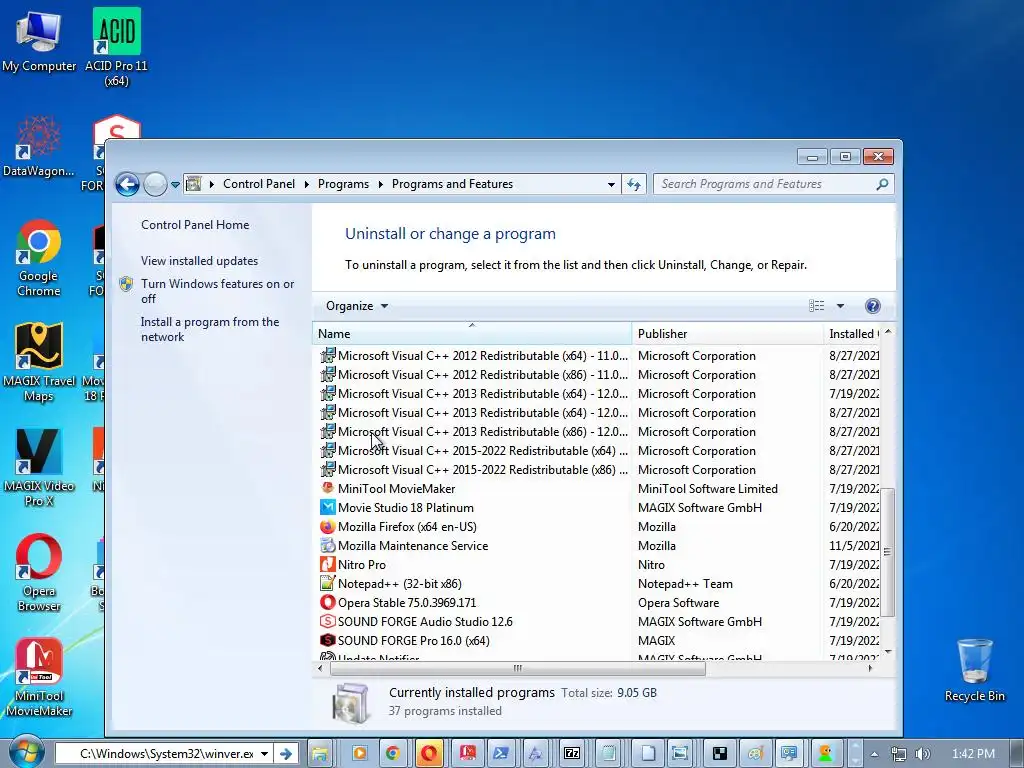1024x768 pixels.
Task: Click Opera Software publisher cell
Action: (679, 602)
